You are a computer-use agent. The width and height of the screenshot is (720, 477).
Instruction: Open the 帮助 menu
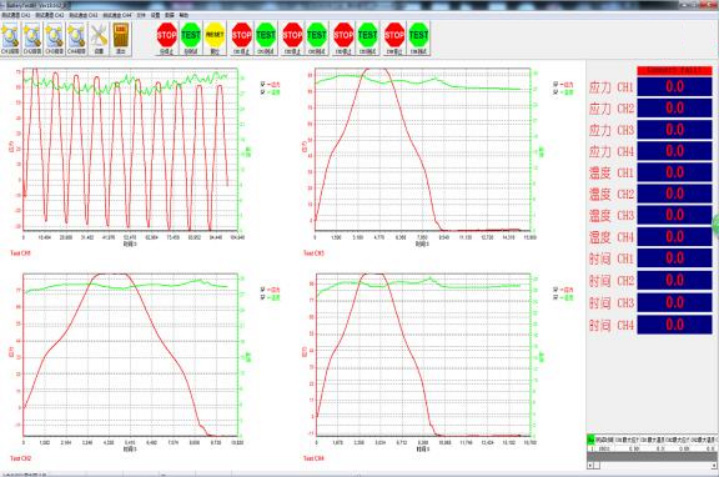[x=184, y=16]
